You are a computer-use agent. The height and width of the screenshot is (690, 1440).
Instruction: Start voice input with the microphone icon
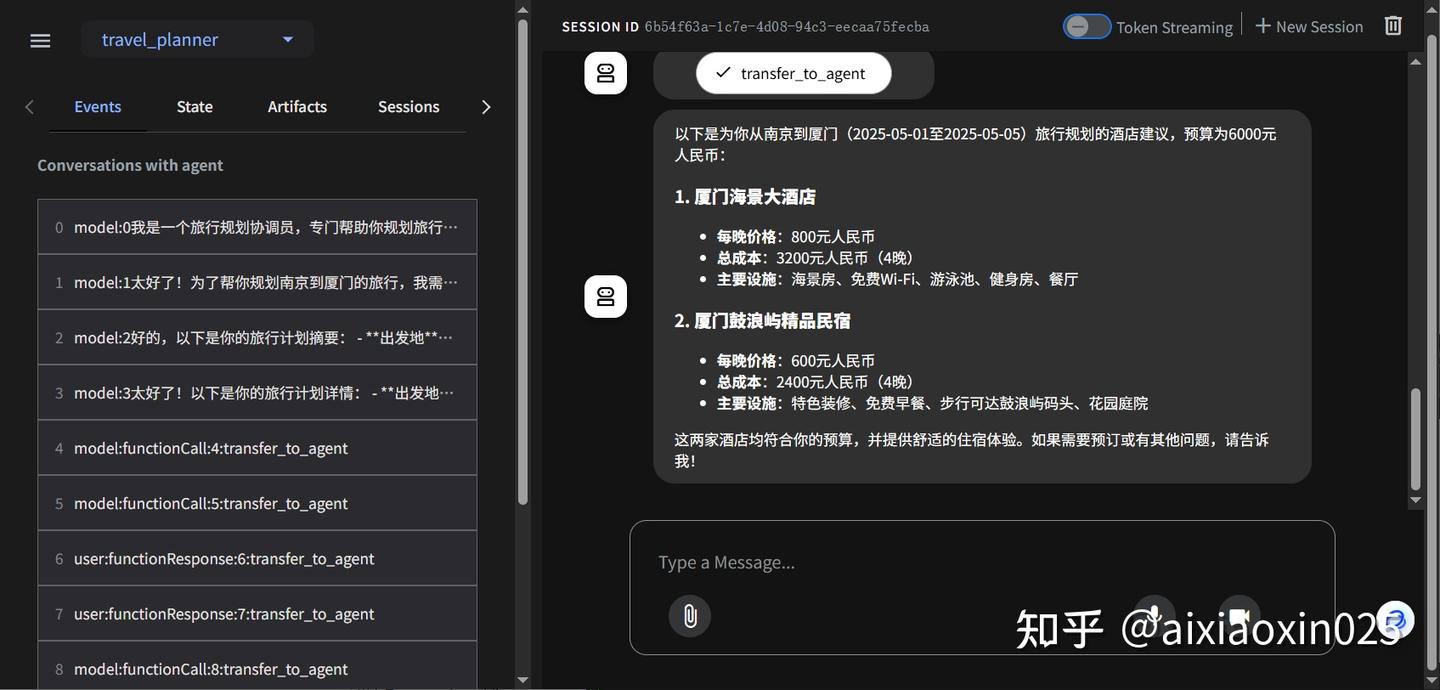pyautogui.click(x=1153, y=616)
